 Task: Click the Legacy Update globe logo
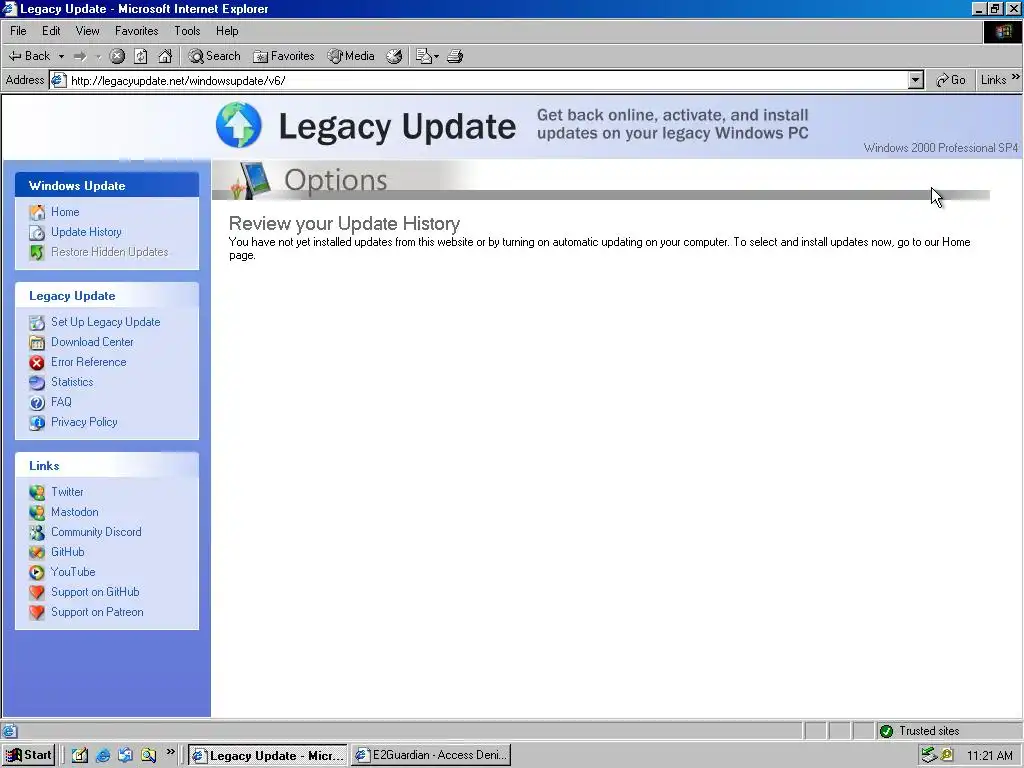pos(239,125)
